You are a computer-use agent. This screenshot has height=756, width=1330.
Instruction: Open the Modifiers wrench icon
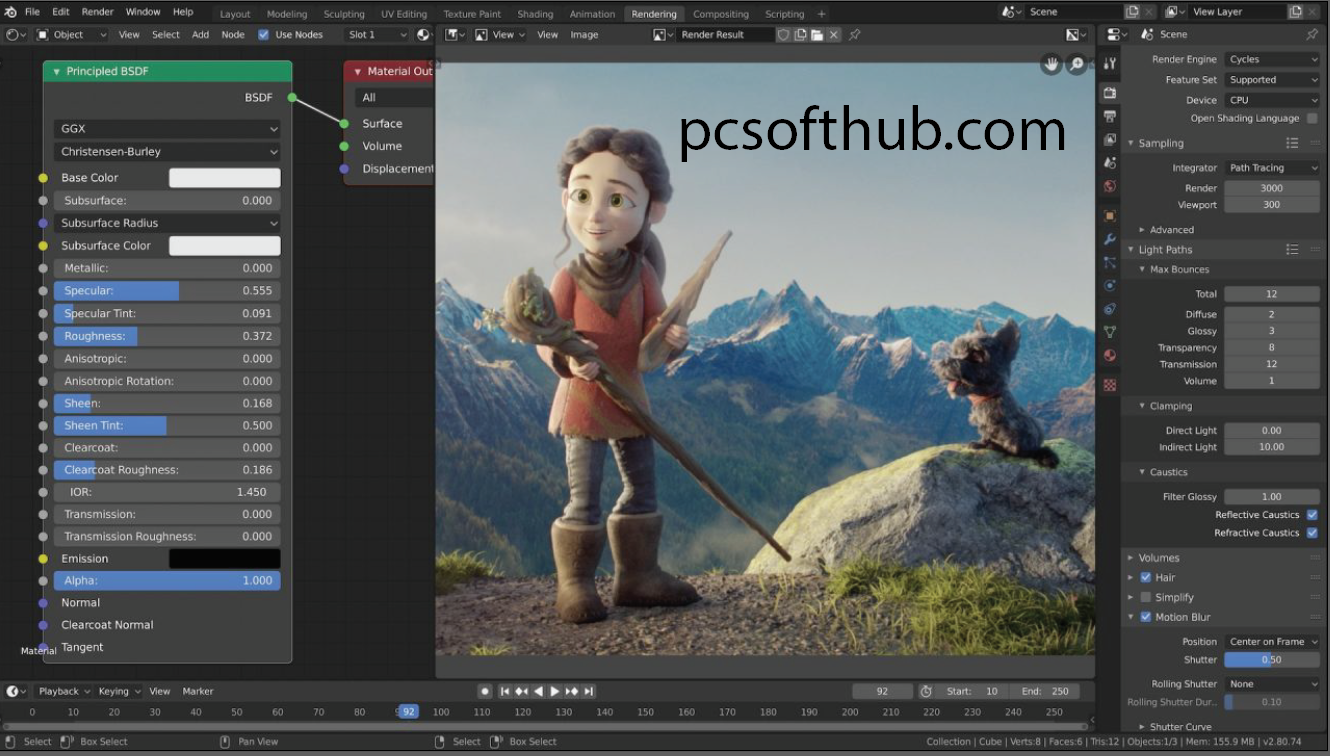point(1109,239)
